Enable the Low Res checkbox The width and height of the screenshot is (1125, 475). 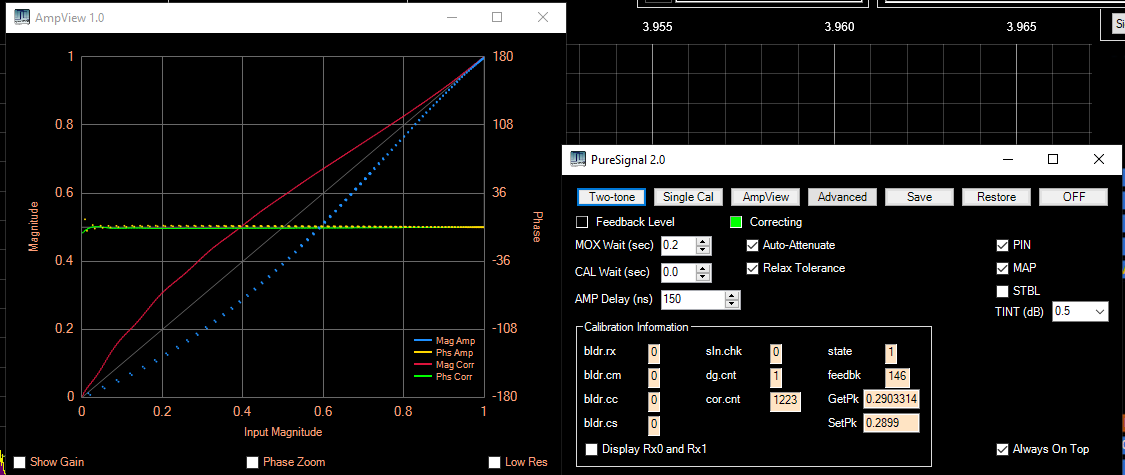pyautogui.click(x=494, y=462)
